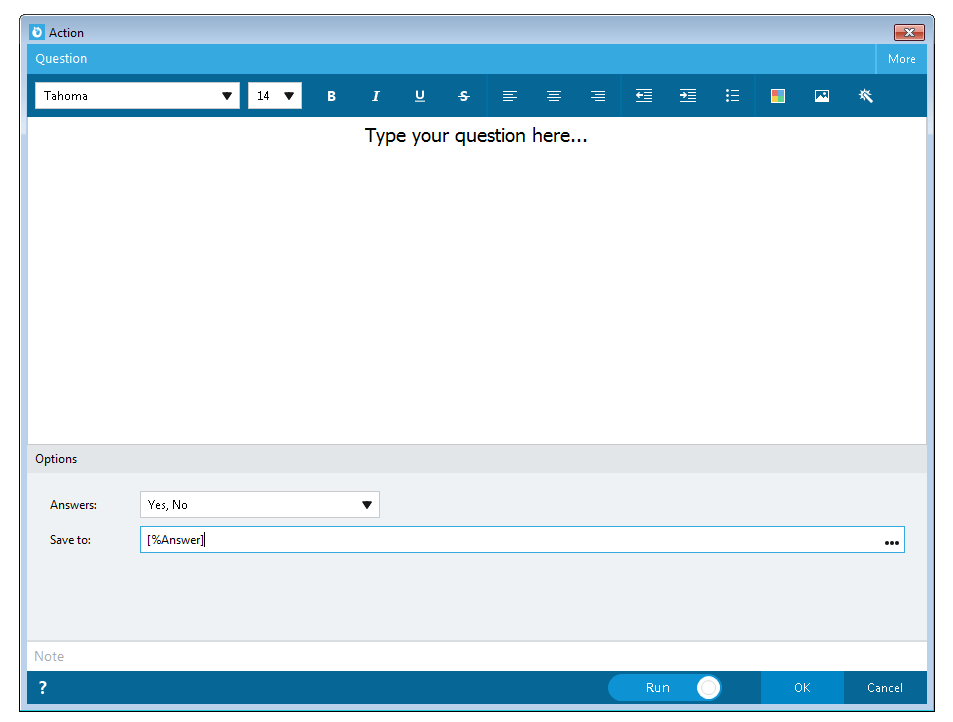Toggle strikethrough formatting
The image size is (953, 722).
(x=464, y=96)
